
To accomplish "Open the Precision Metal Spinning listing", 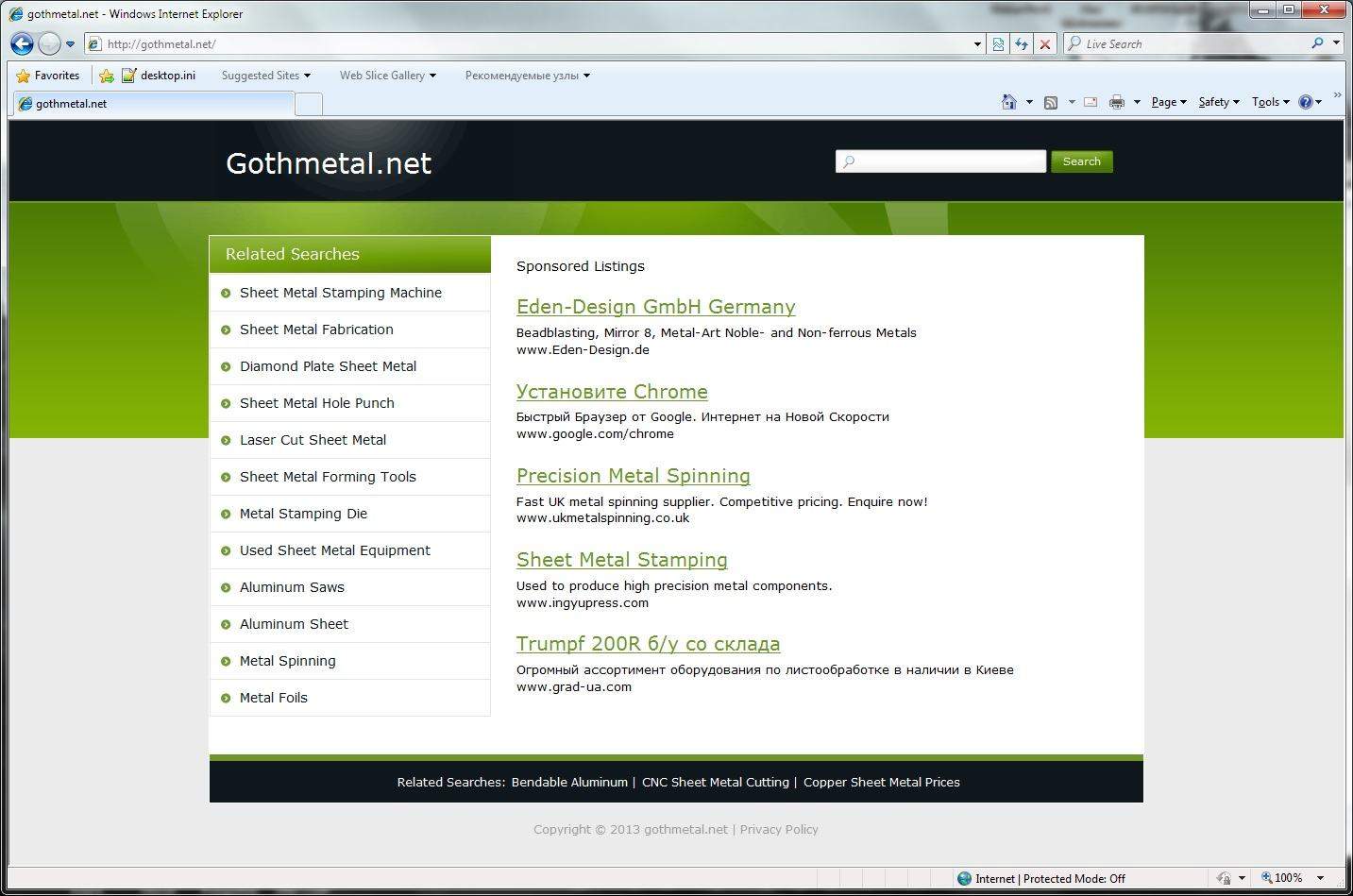I will 634,476.
